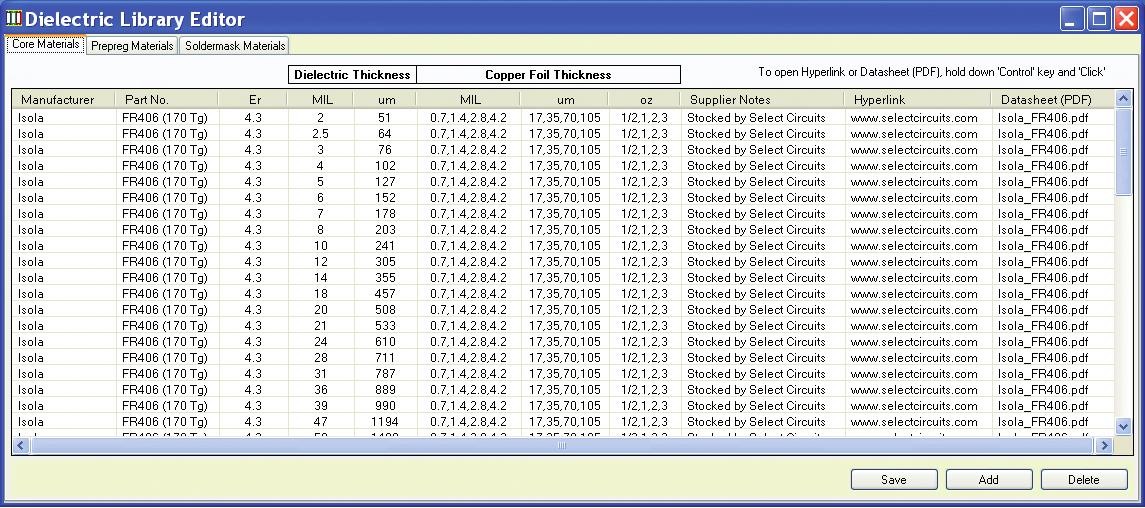1145x508 pixels.
Task: Click the Save button
Action: (x=894, y=480)
